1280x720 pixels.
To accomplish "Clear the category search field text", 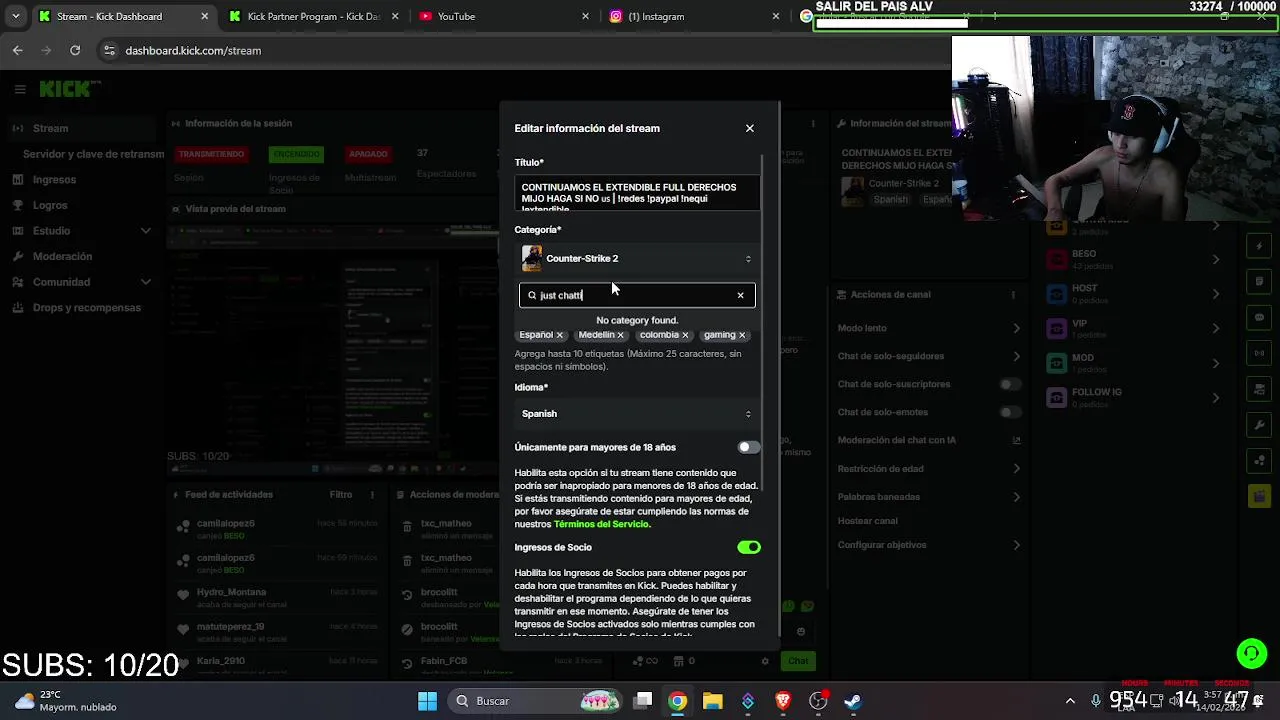I will point(740,295).
